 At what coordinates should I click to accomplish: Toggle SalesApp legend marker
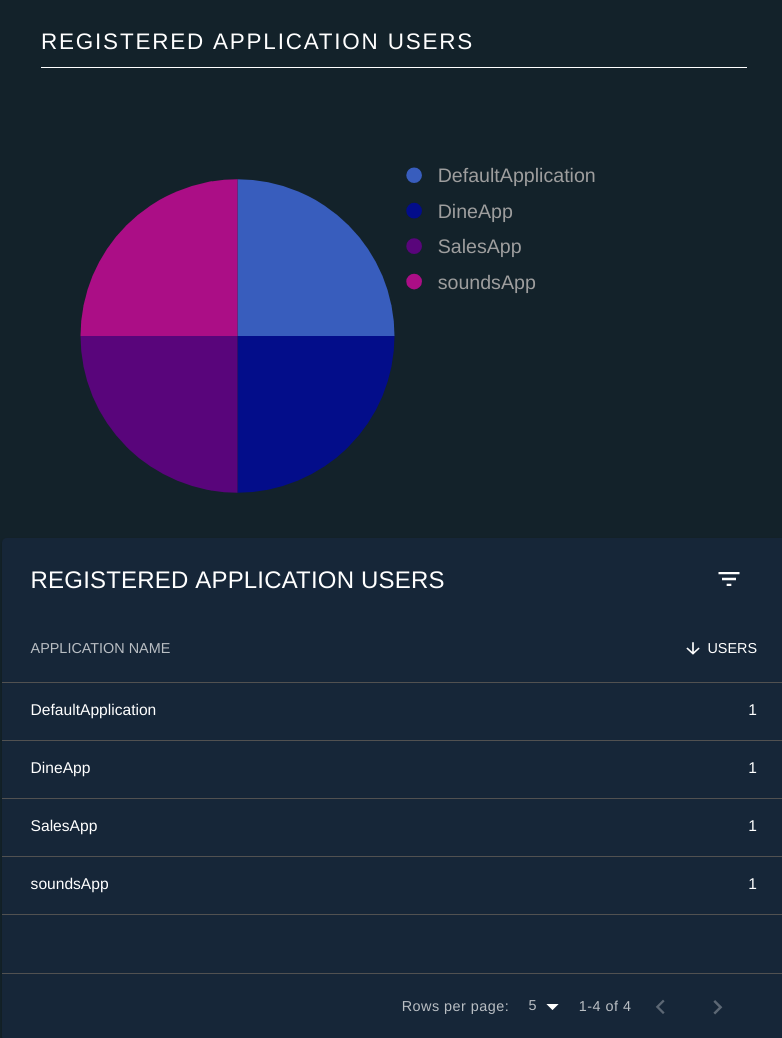click(x=414, y=246)
